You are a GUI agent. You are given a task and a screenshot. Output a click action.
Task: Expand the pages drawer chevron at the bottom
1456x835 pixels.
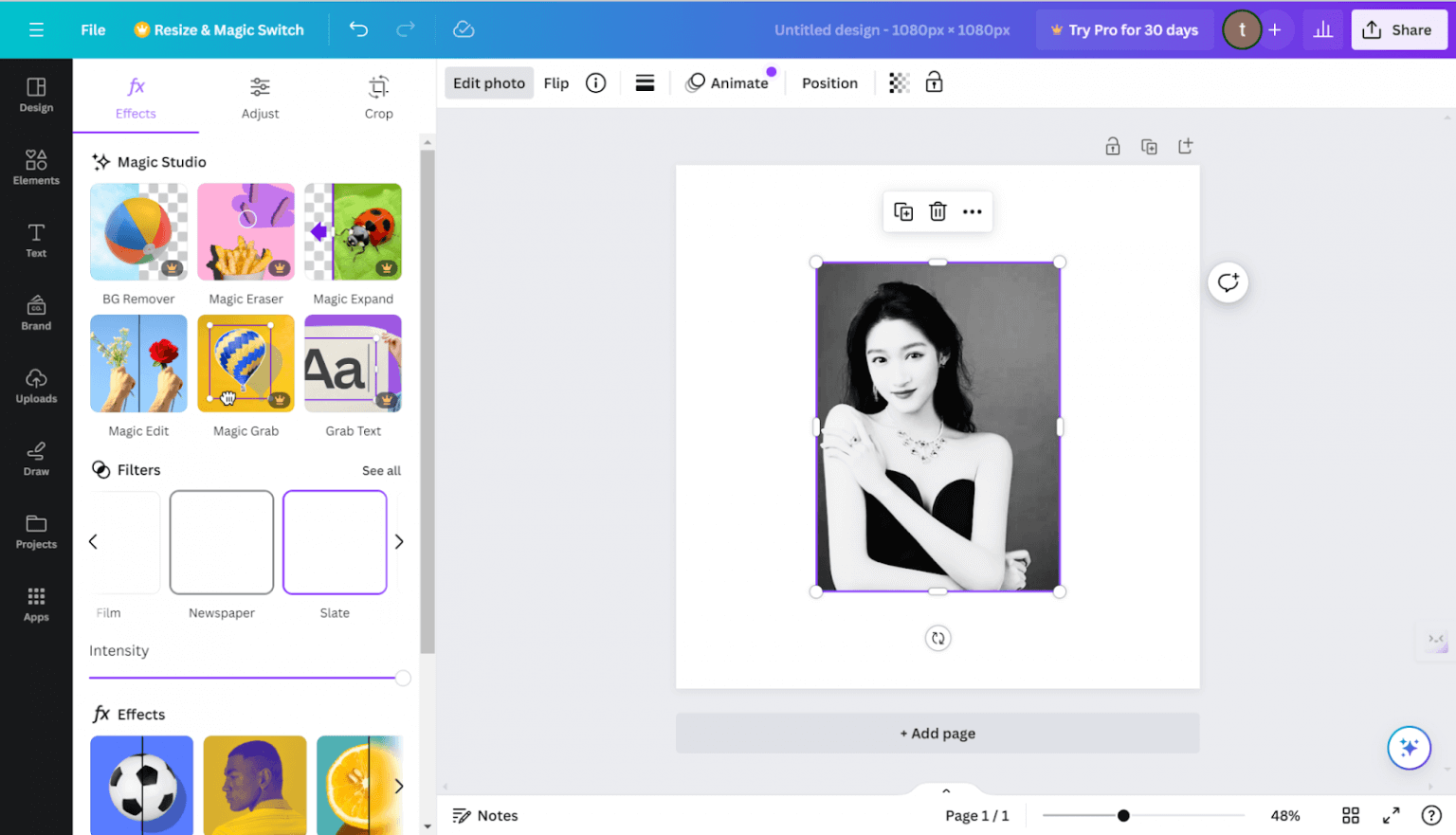(x=945, y=790)
